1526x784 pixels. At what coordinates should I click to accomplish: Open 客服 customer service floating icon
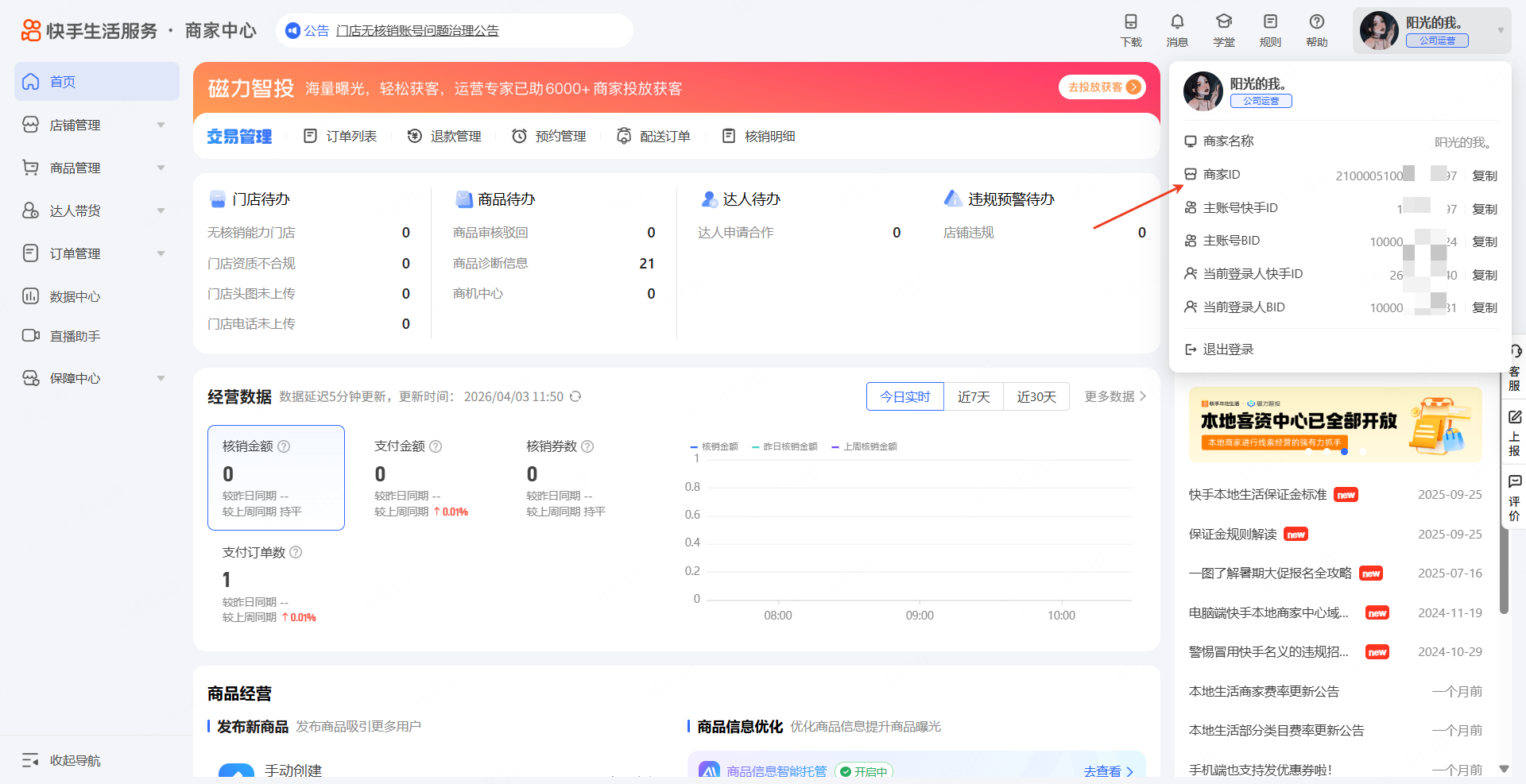(1515, 368)
